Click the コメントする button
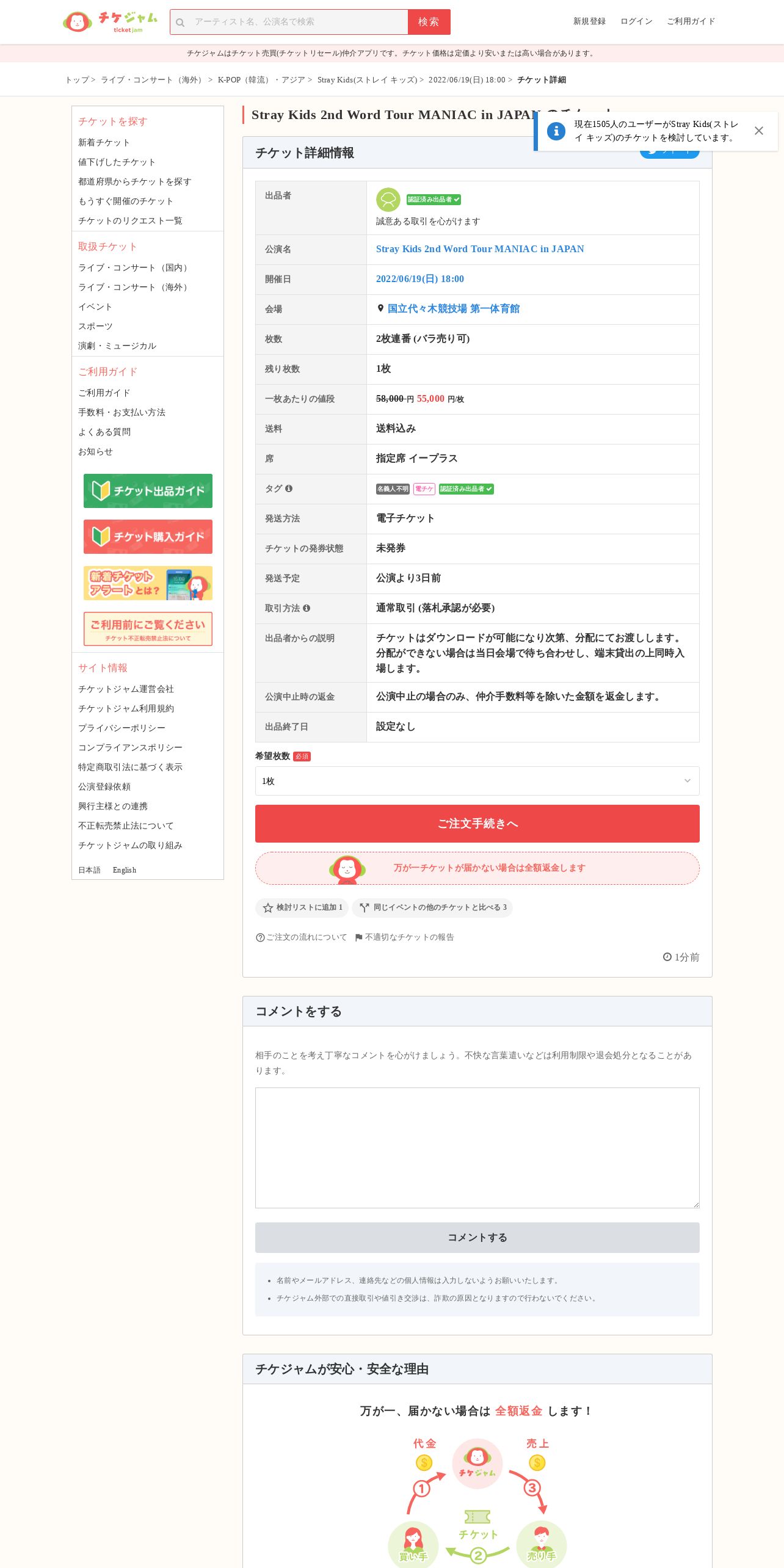 point(477,1238)
